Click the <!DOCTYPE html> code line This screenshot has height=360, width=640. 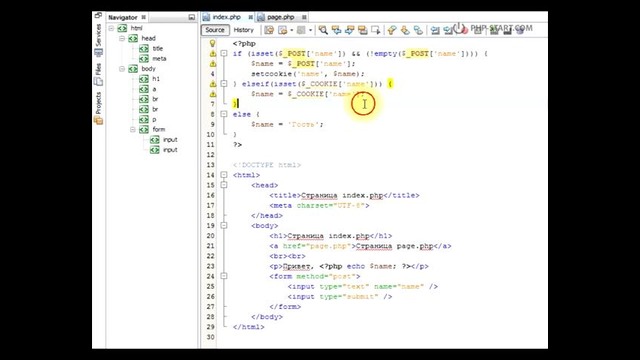coord(267,165)
